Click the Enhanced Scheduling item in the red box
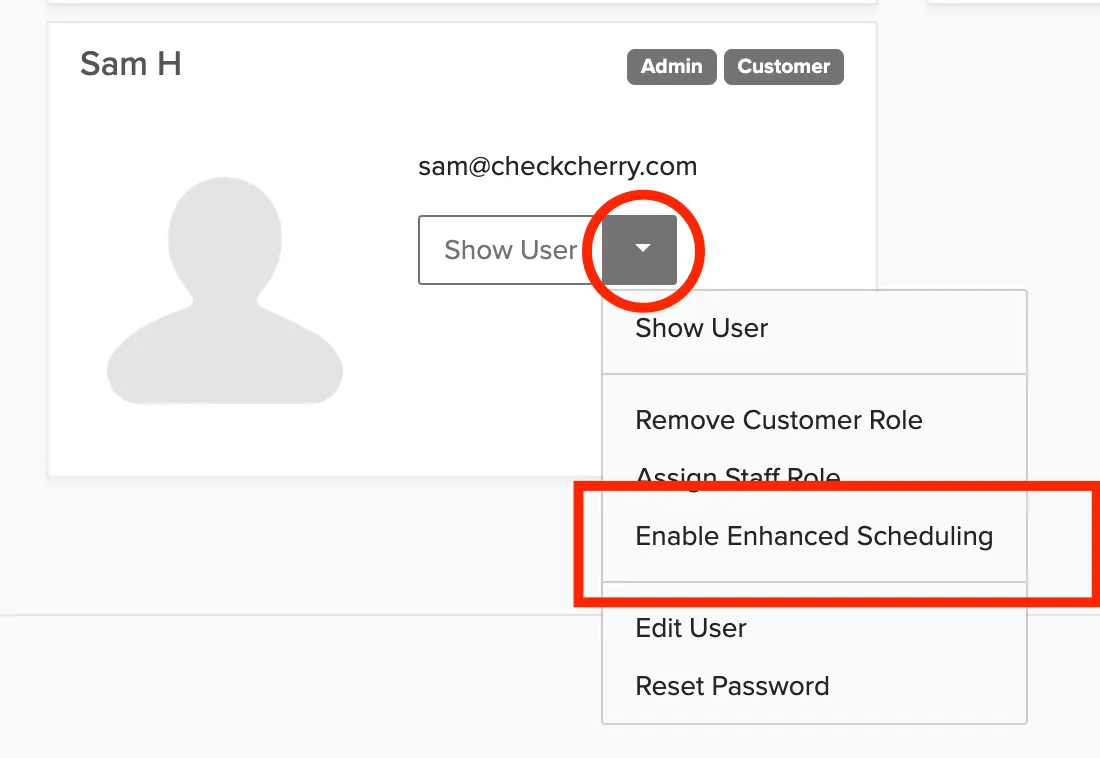The image size is (1100, 758). click(814, 536)
